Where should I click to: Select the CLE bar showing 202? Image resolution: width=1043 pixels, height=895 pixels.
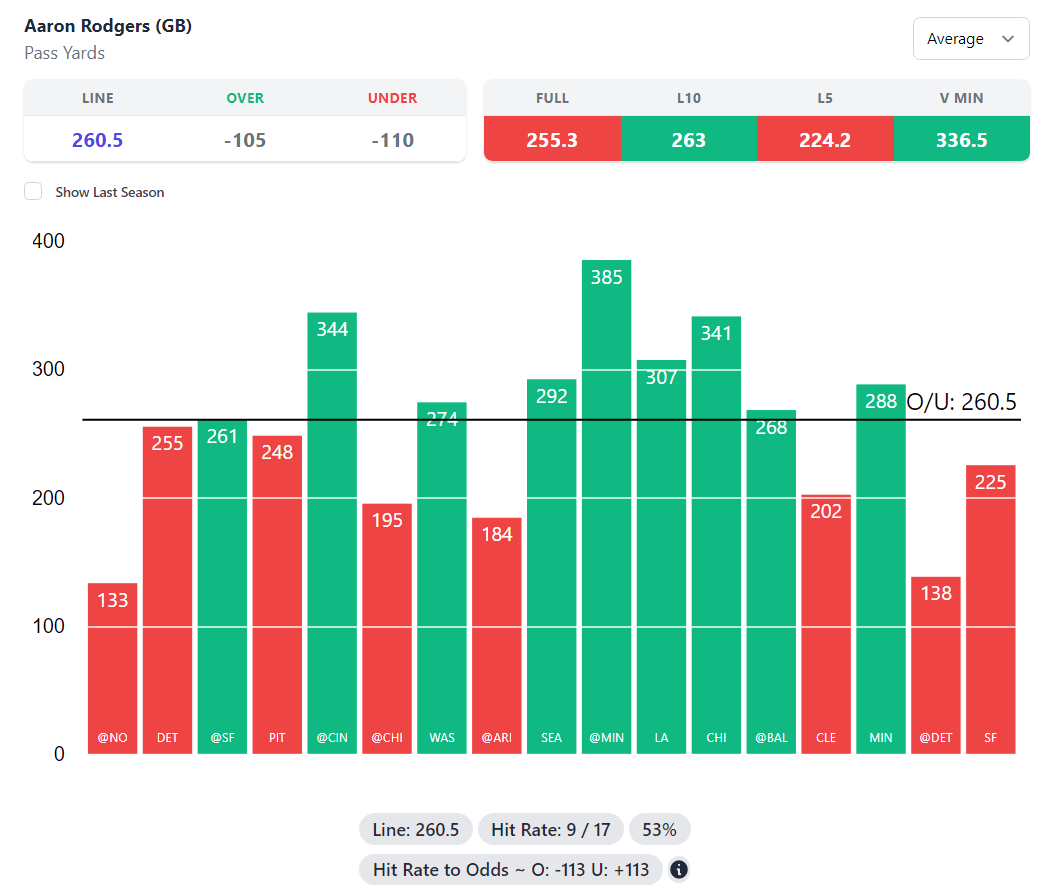(826, 624)
